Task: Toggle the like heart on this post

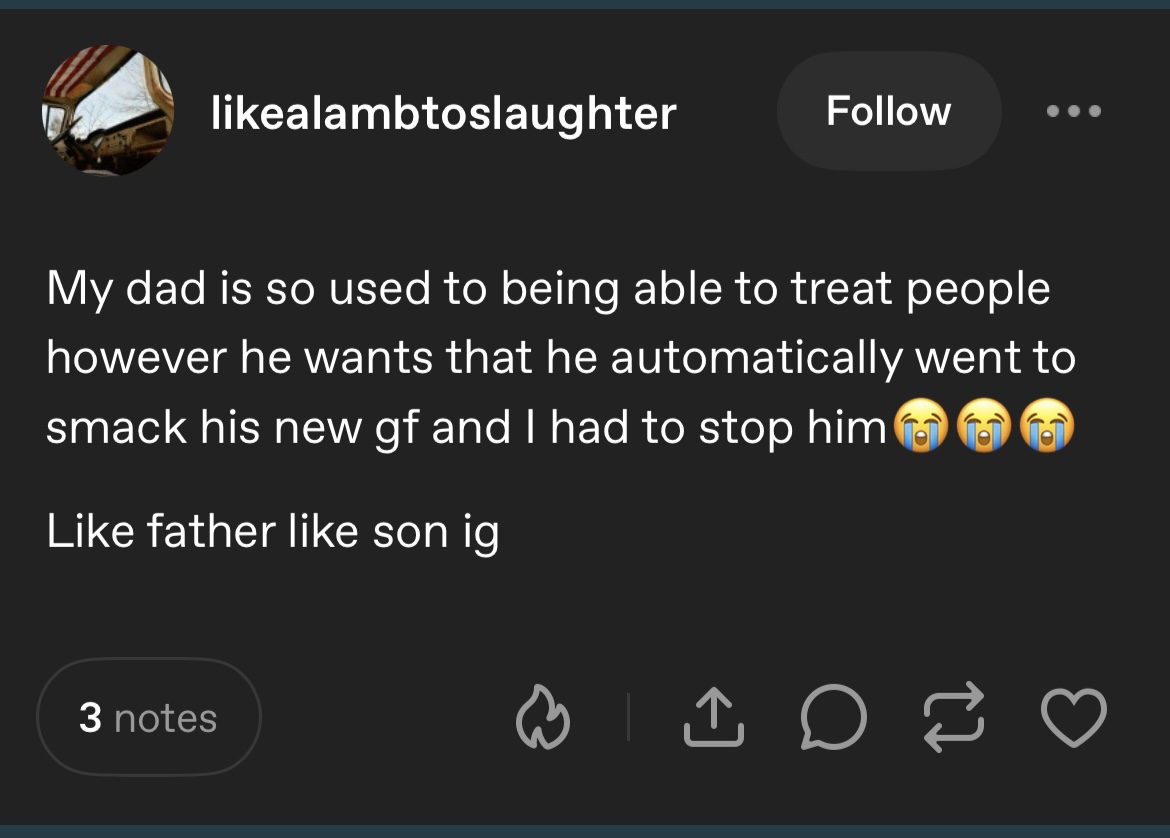Action: point(1073,717)
